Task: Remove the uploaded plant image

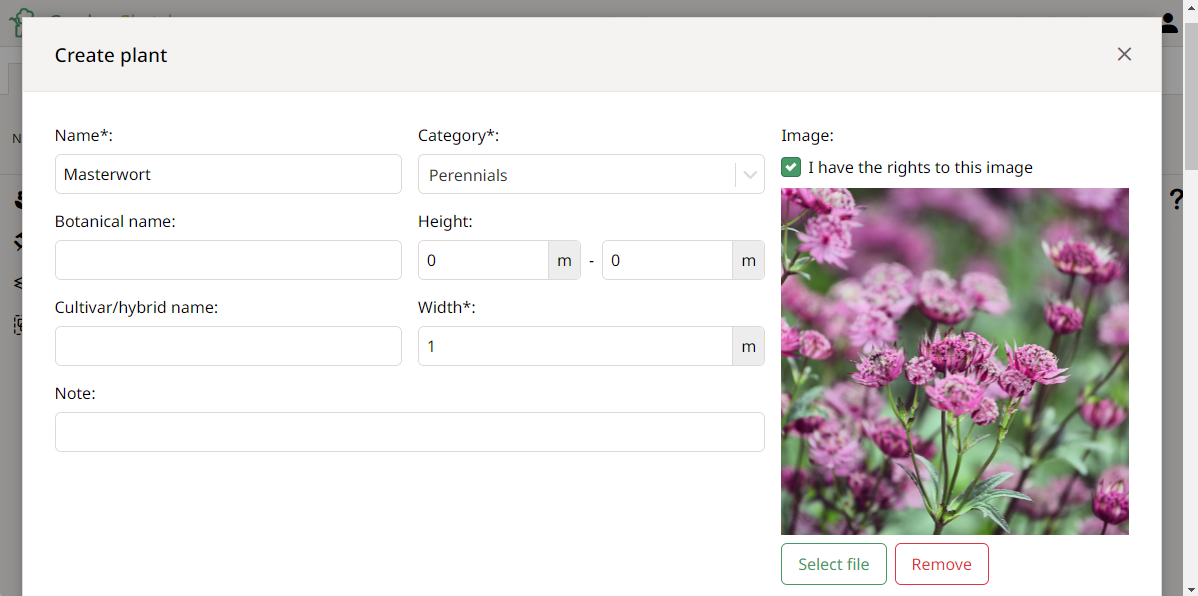Action: click(941, 564)
